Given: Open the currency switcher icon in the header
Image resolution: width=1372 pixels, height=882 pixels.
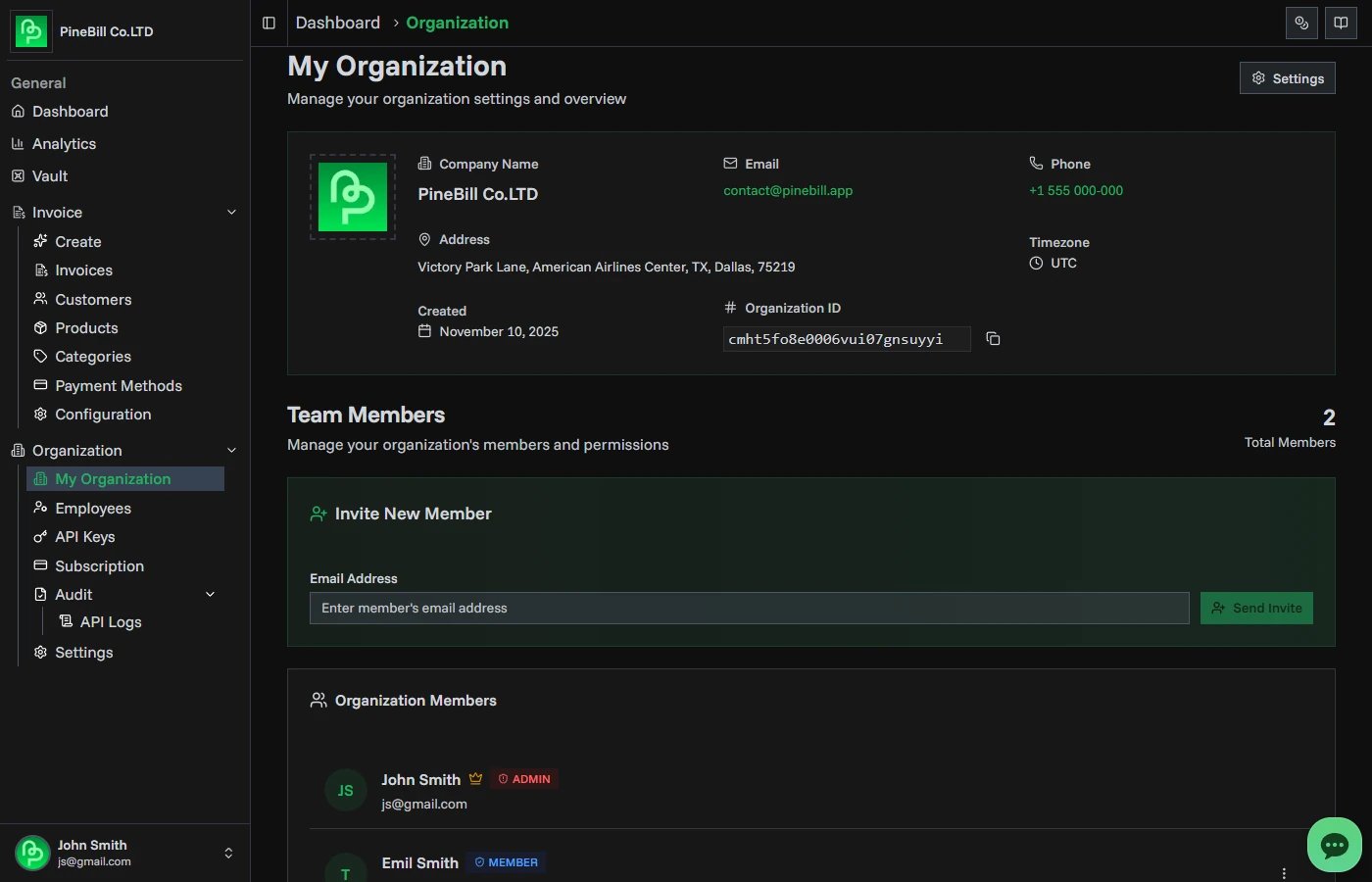Looking at the screenshot, I should (x=1301, y=23).
